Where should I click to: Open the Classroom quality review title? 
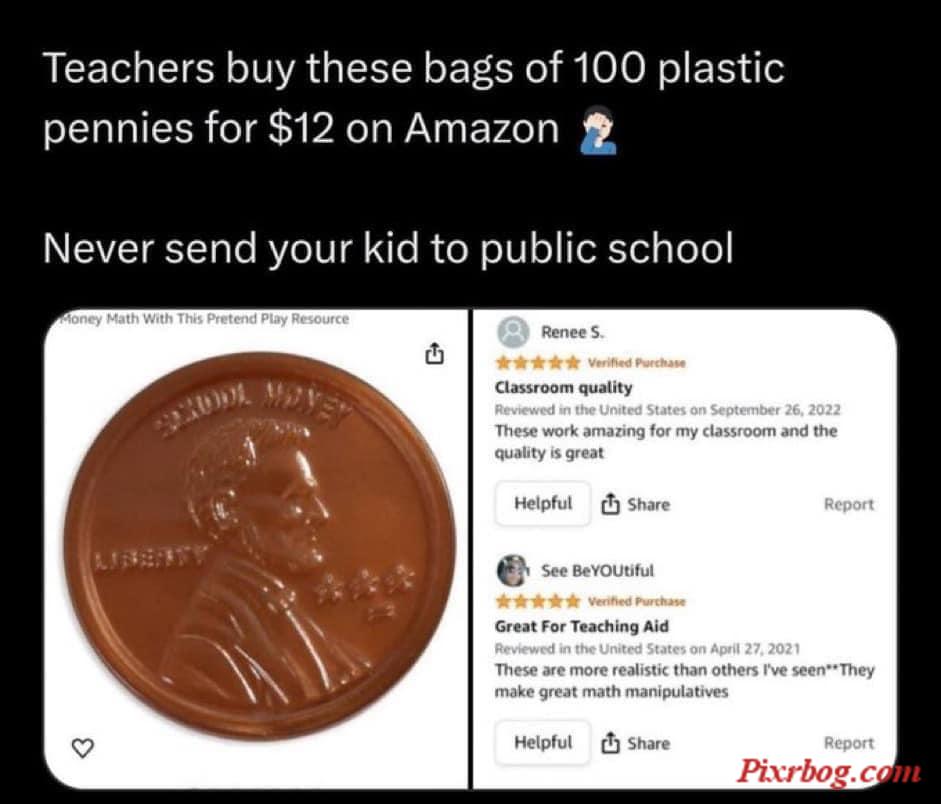click(564, 388)
